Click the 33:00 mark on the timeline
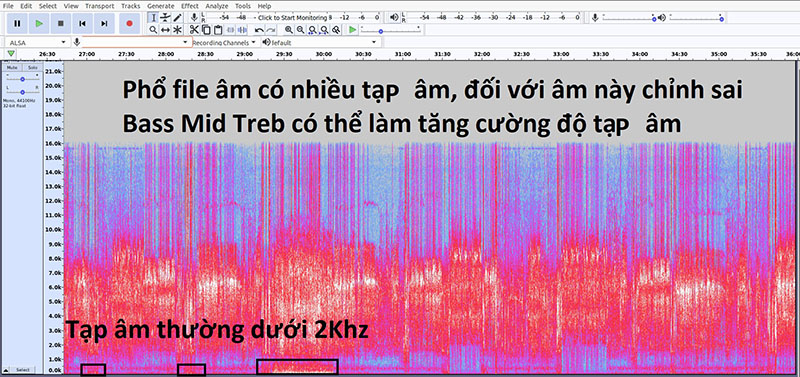 click(x=561, y=54)
